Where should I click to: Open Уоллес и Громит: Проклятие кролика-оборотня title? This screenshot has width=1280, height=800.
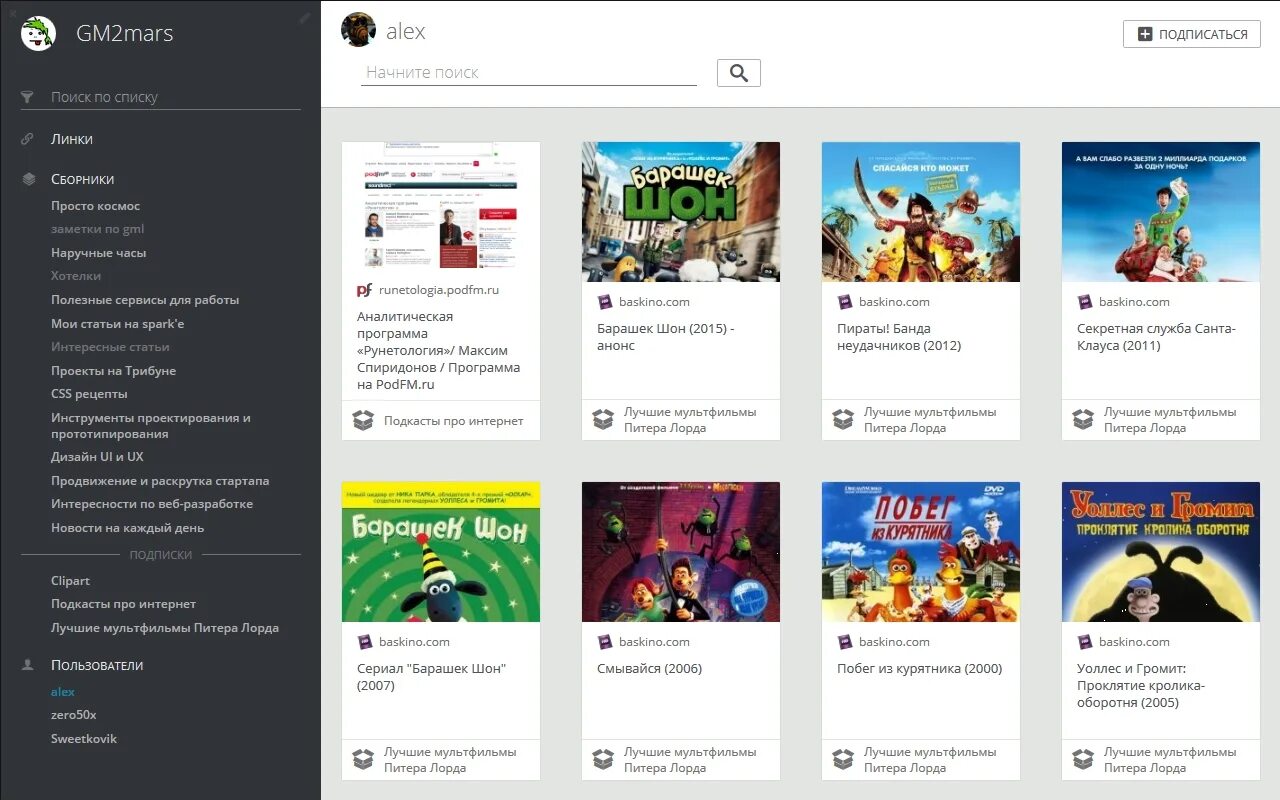tap(1141, 686)
